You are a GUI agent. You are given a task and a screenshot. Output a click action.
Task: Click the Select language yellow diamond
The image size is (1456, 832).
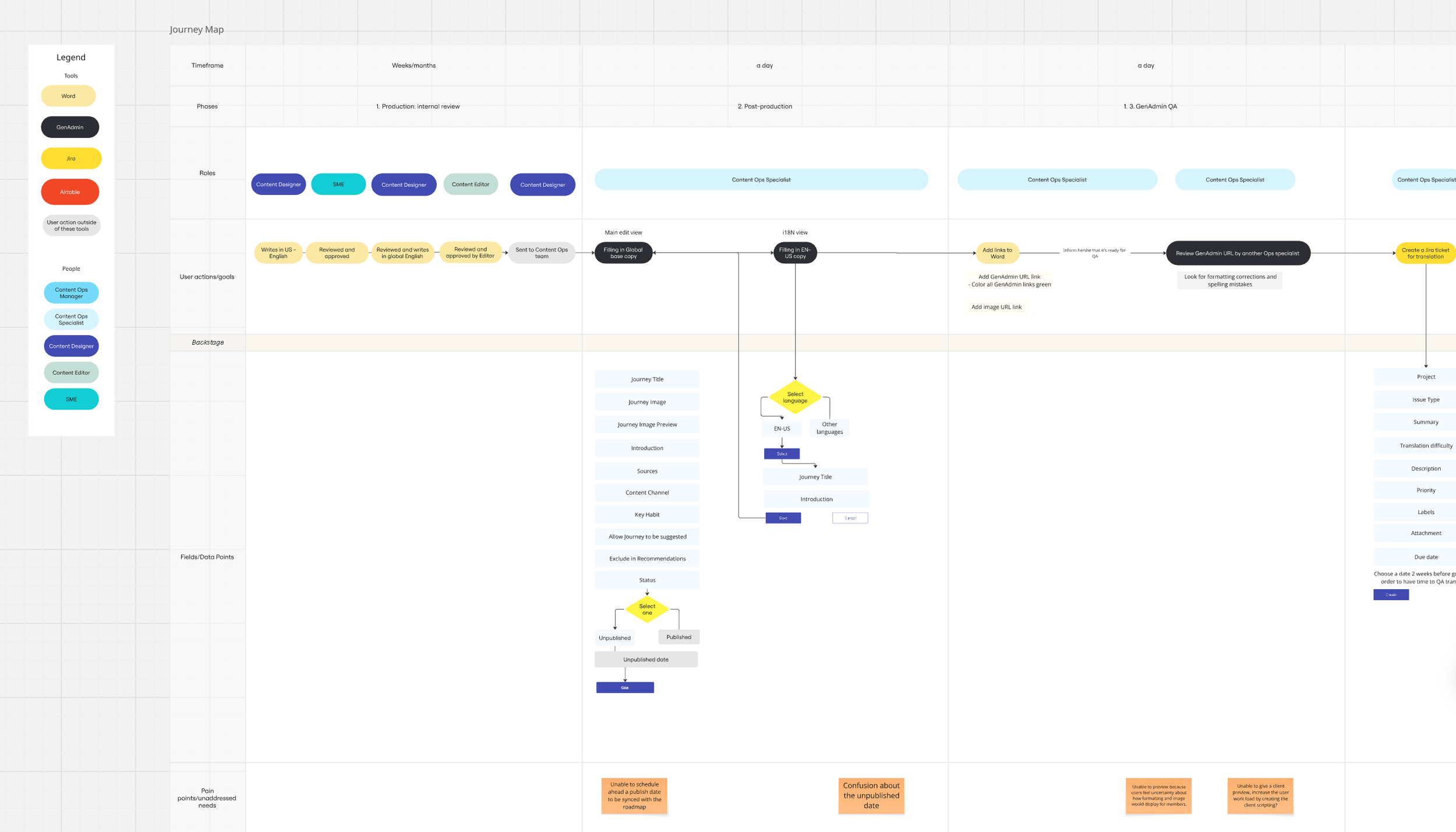point(795,397)
